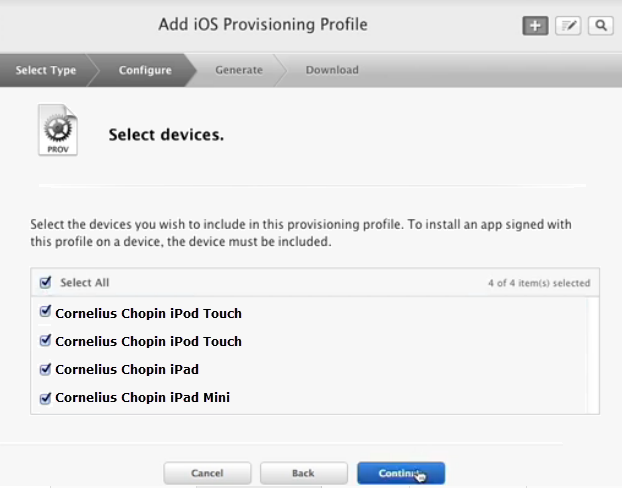622x488 pixels.
Task: Select the Download step
Action: [332, 70]
